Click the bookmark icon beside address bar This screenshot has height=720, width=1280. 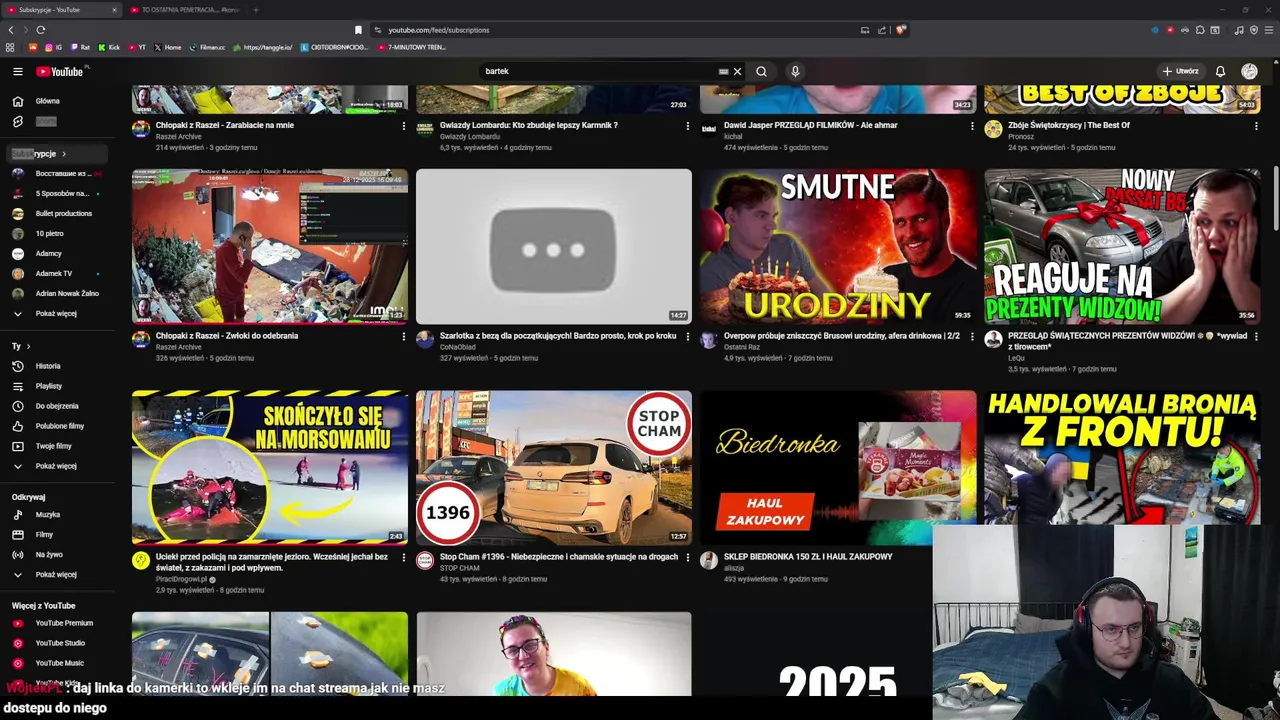(358, 30)
